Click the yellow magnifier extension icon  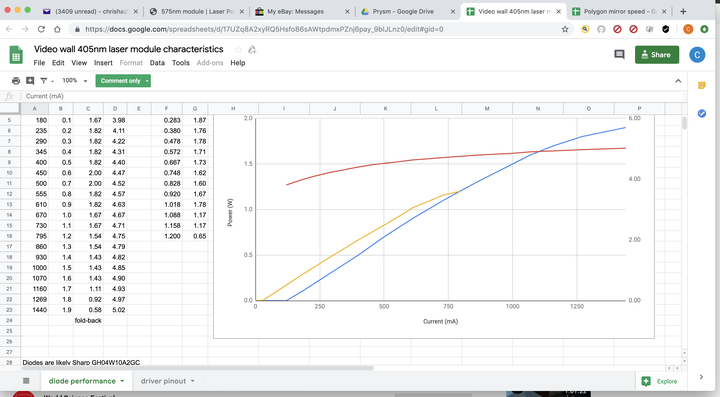tap(585, 29)
